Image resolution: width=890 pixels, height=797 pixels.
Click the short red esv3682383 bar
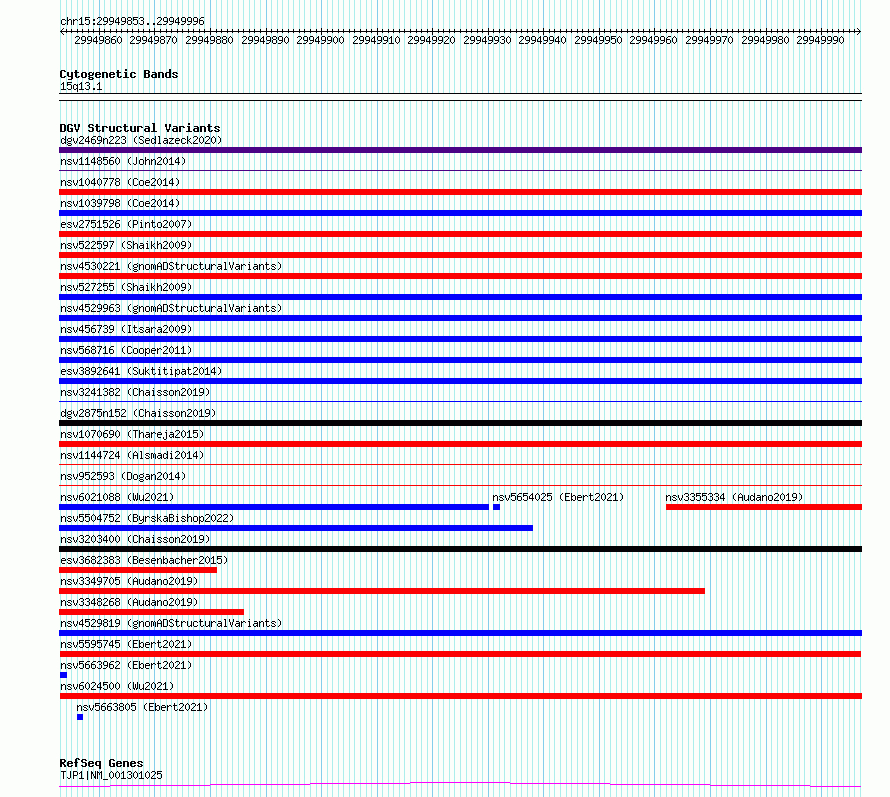coord(138,570)
